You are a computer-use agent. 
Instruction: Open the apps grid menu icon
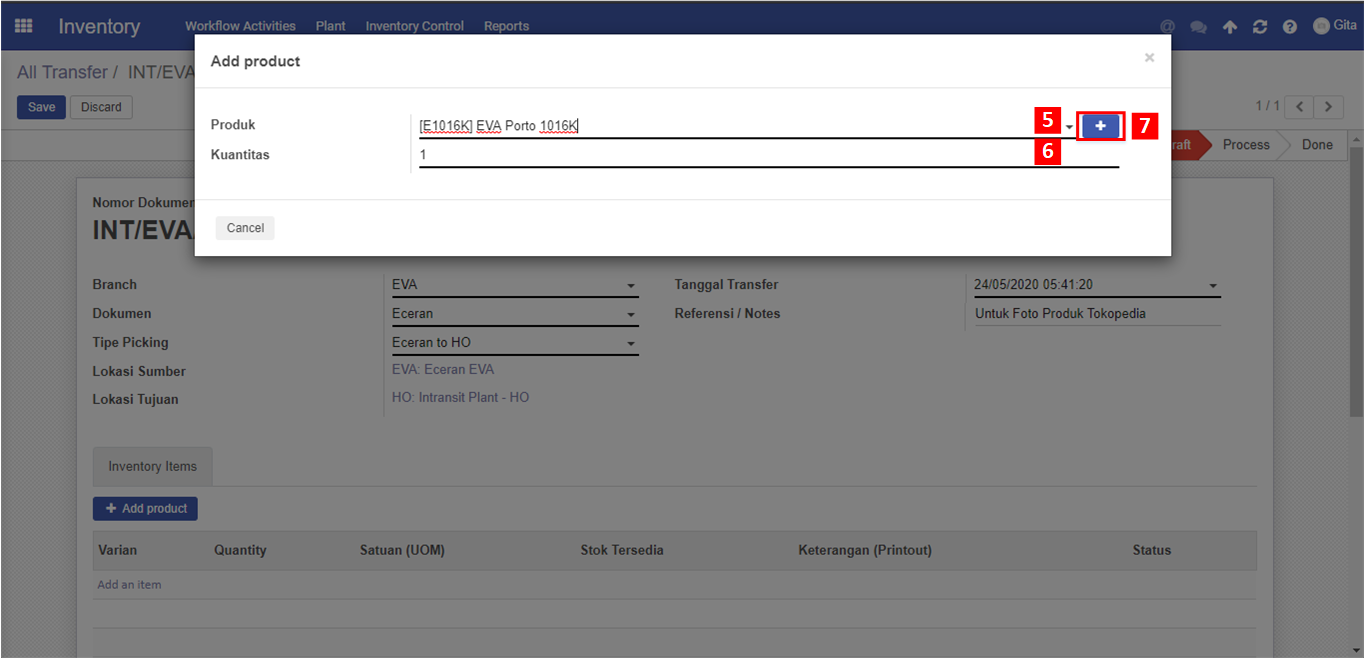pyautogui.click(x=23, y=26)
